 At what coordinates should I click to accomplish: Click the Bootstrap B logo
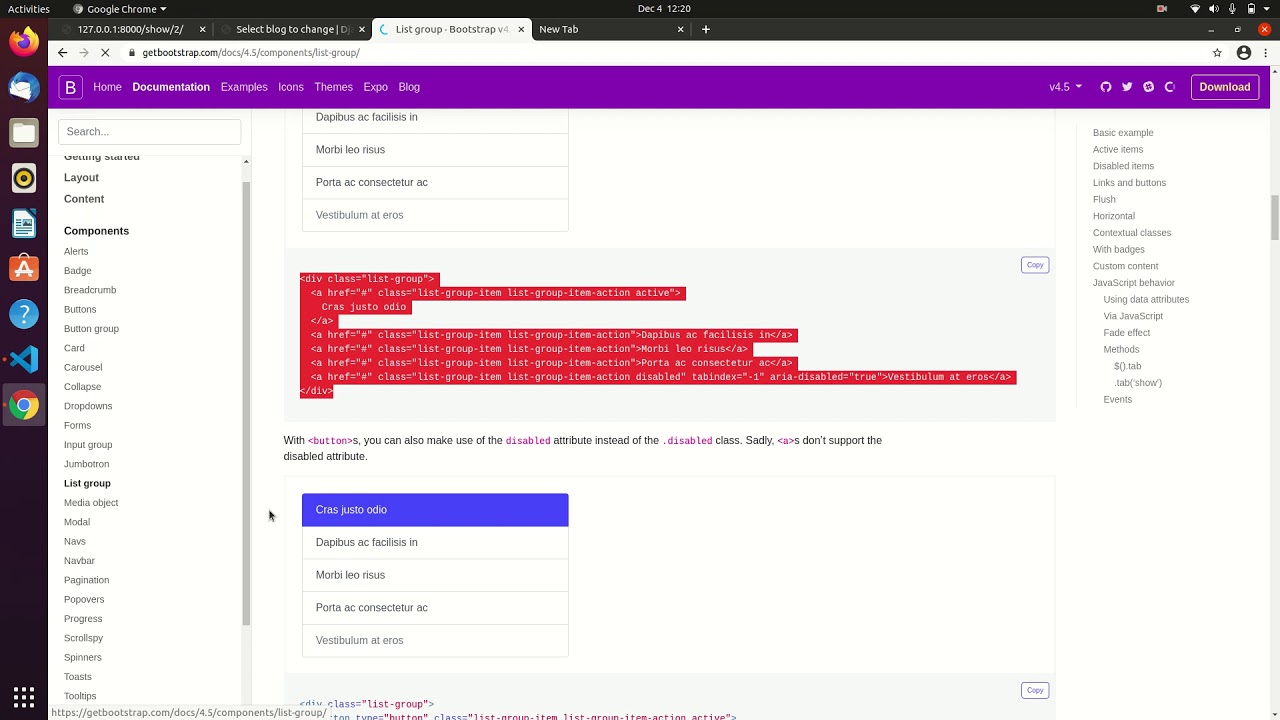(x=70, y=87)
